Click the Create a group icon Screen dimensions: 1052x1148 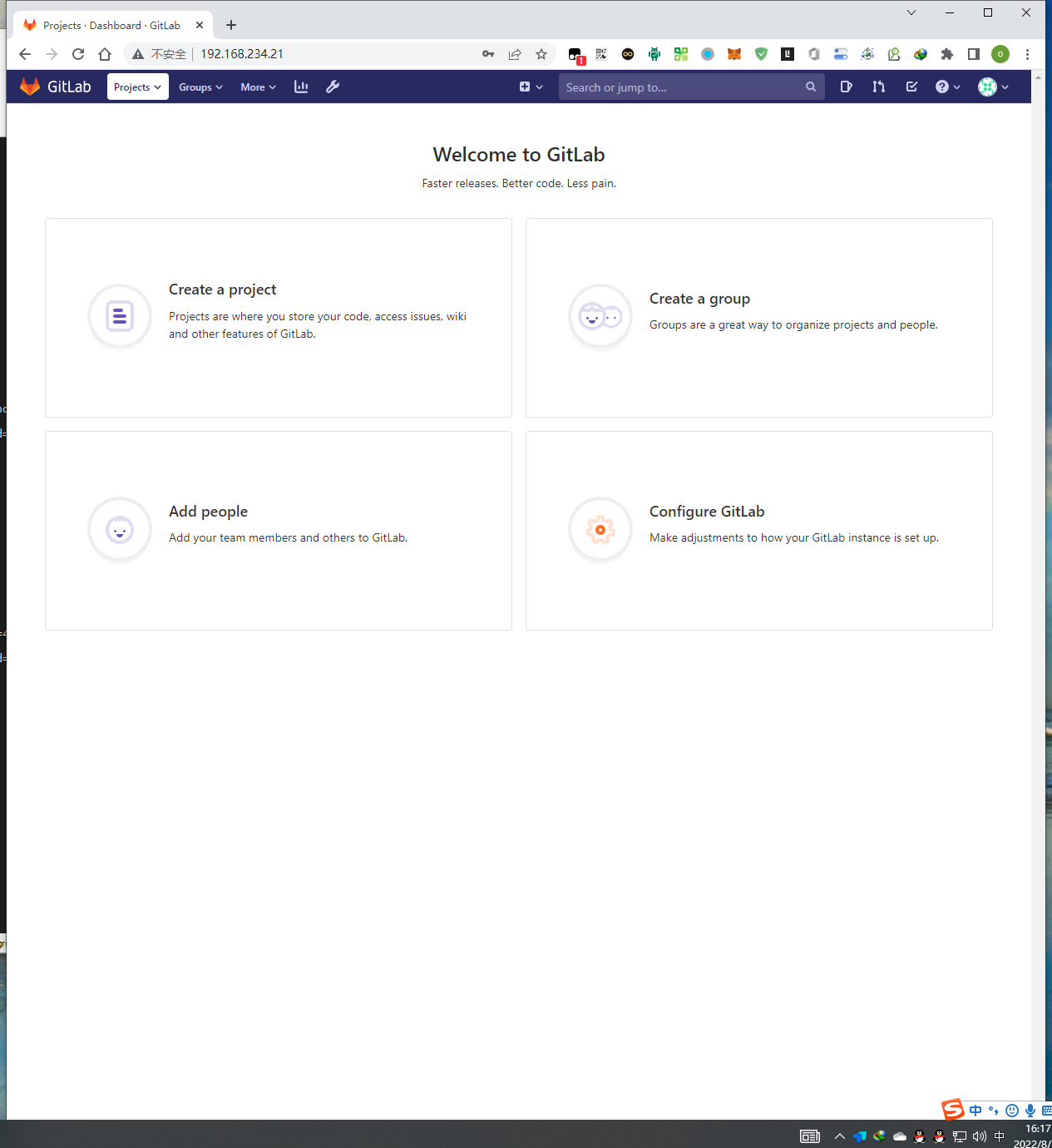click(x=600, y=316)
